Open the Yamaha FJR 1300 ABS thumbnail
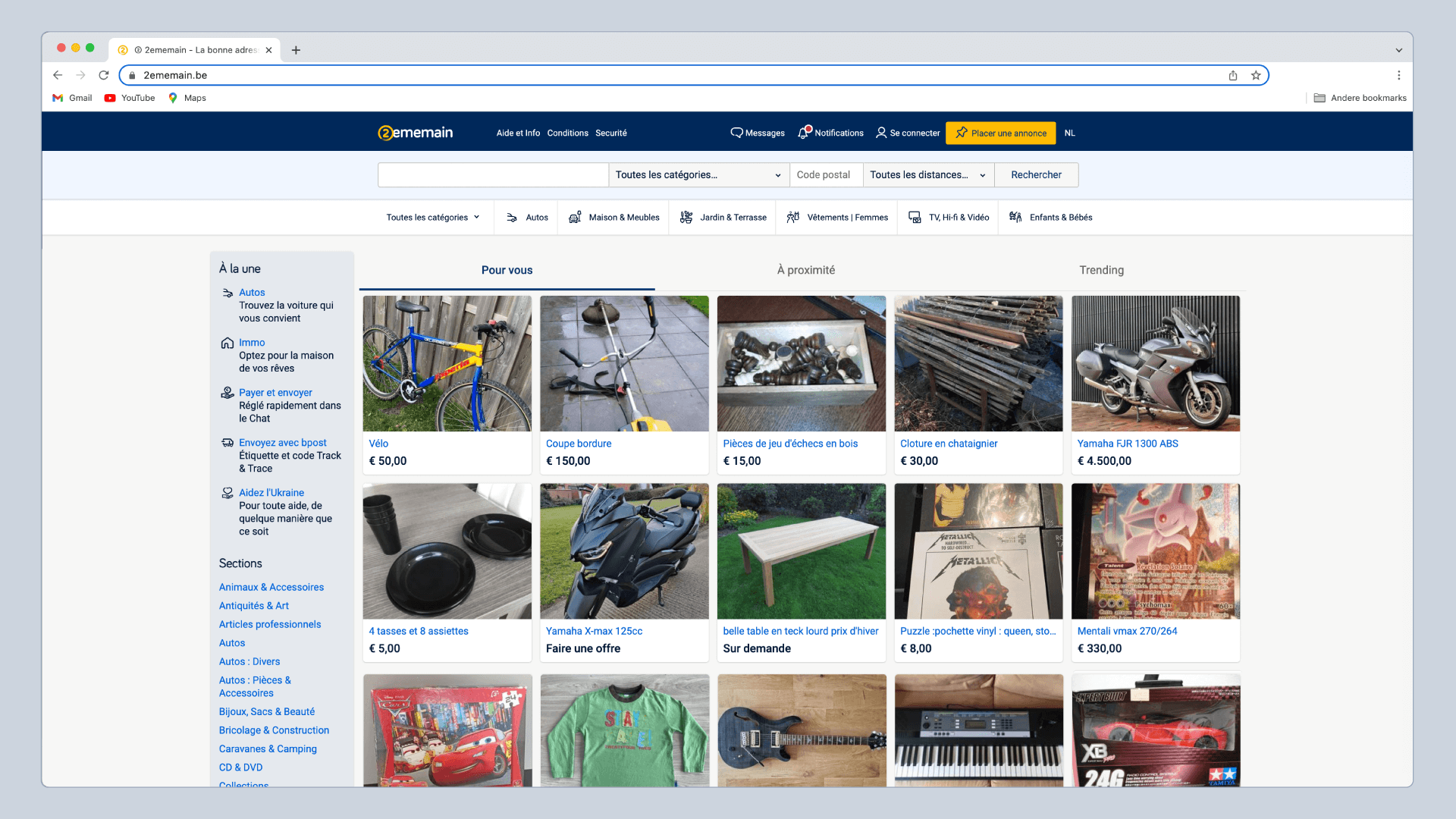Image resolution: width=1456 pixels, height=819 pixels. pyautogui.click(x=1155, y=364)
